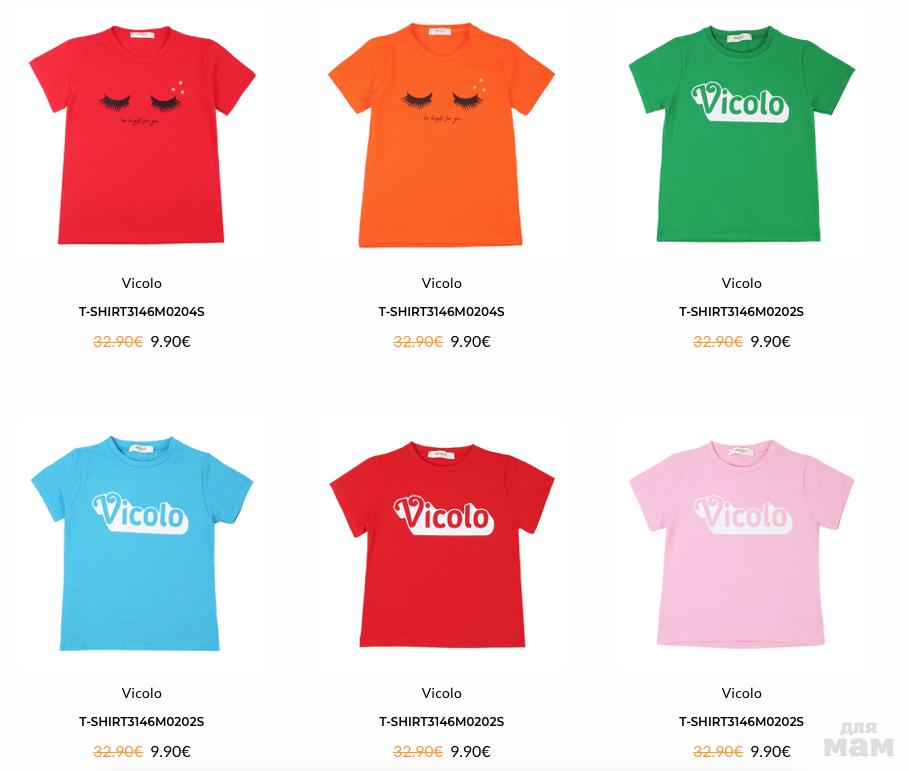Click the 9.90€ price under green shirt

(x=770, y=342)
